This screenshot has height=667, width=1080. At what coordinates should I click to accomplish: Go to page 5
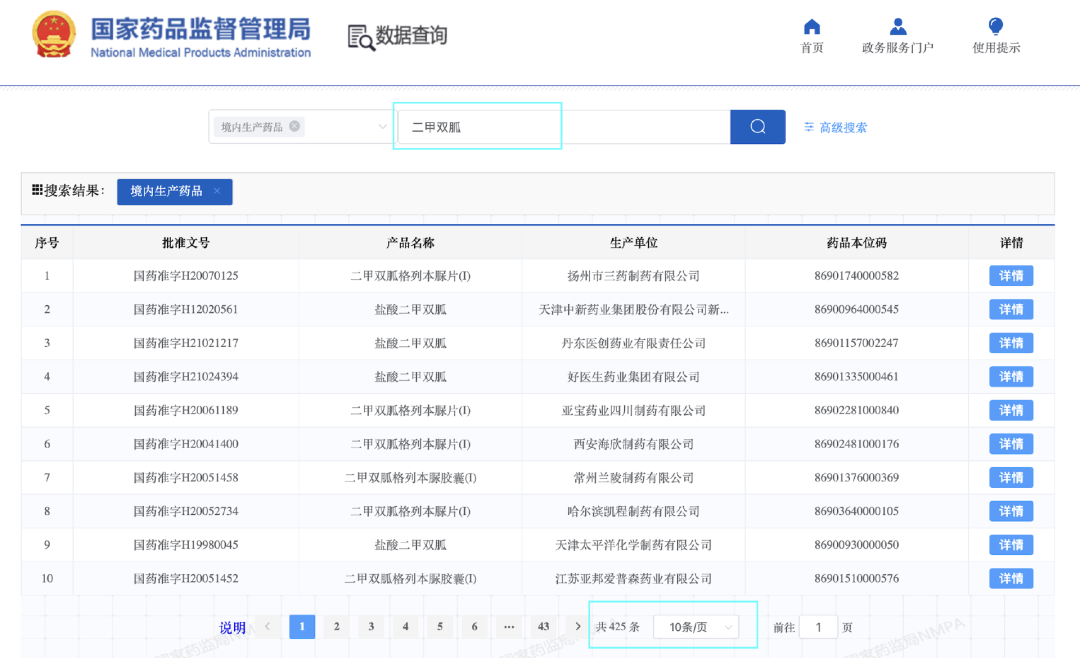(x=439, y=626)
